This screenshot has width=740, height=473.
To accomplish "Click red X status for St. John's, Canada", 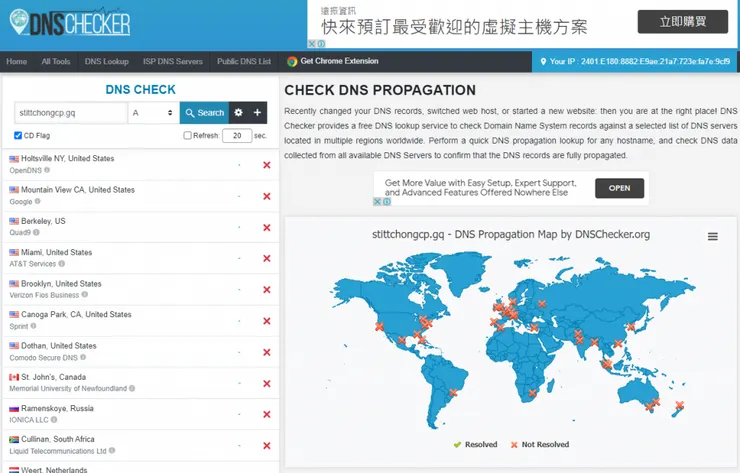I will tap(267, 383).
